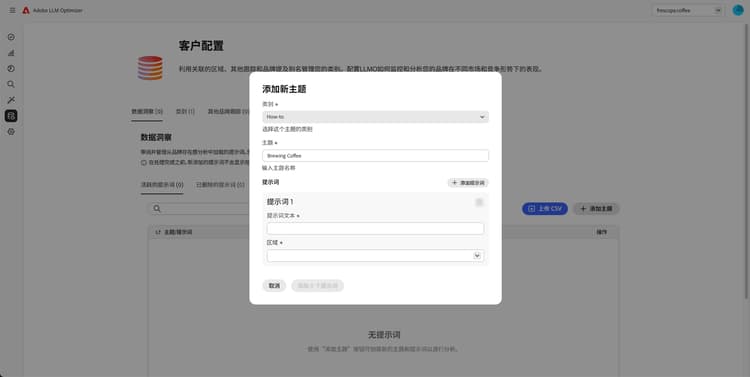Image resolution: width=750 pixels, height=377 pixels.
Task: Open the settings gear sidebar icon
Action: [x=11, y=132]
